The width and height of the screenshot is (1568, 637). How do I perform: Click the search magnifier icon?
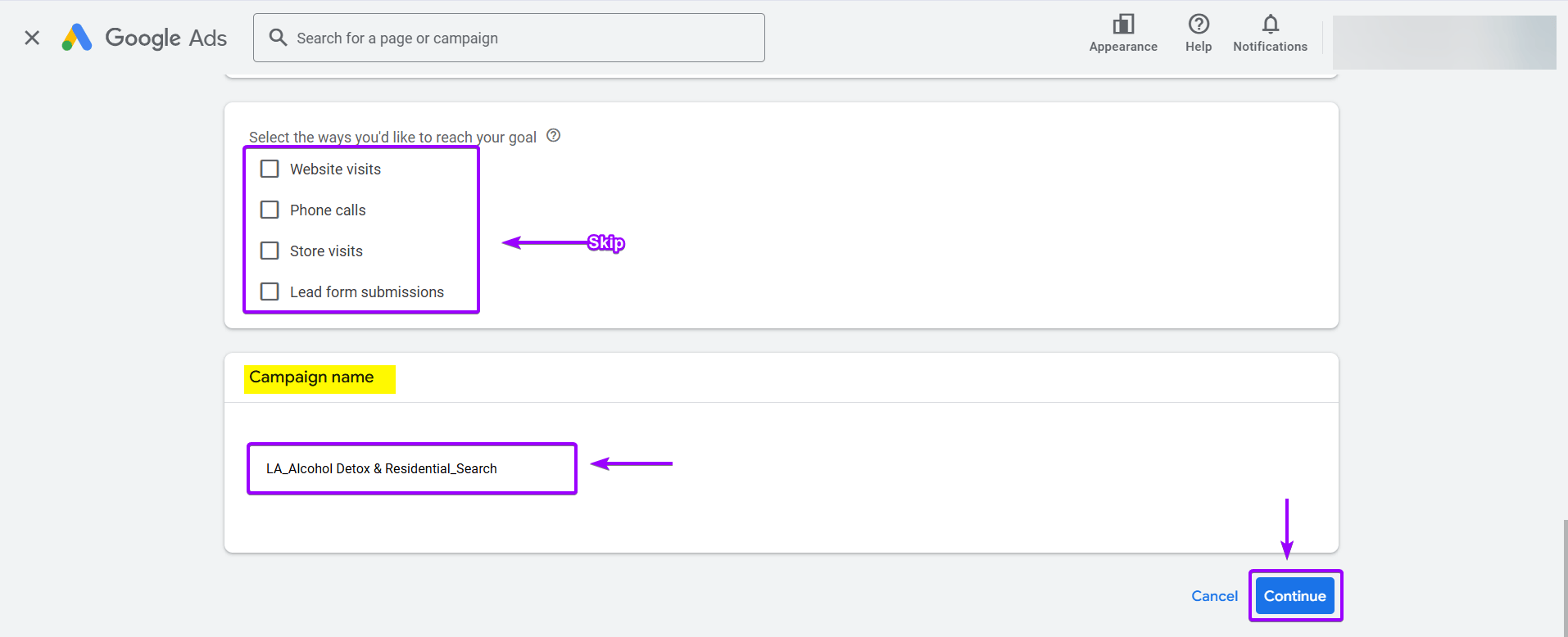(278, 38)
